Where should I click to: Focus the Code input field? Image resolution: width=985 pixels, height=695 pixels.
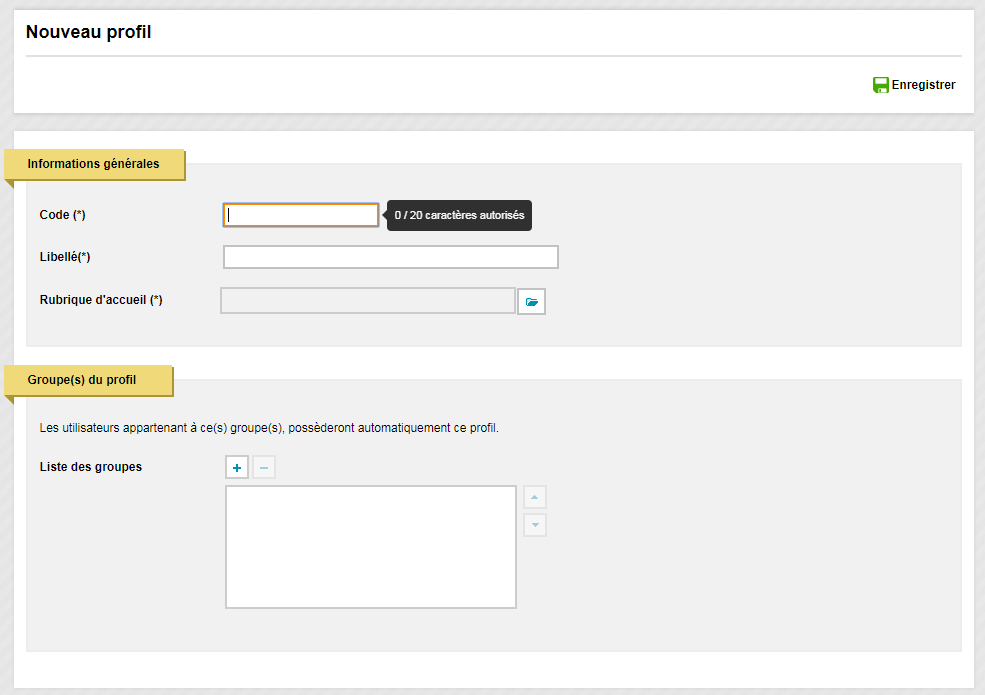pyautogui.click(x=301, y=215)
